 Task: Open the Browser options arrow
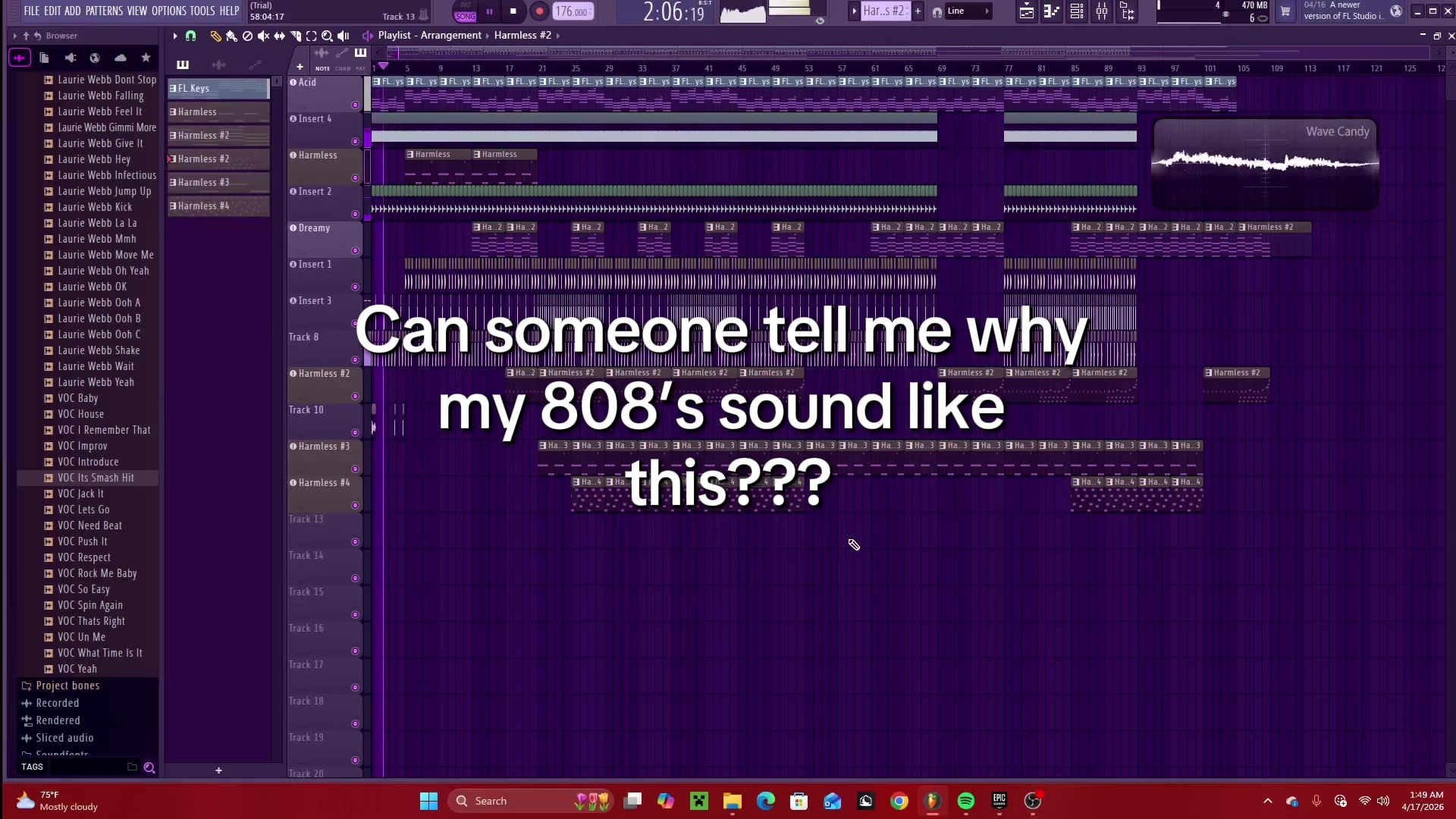(x=14, y=36)
